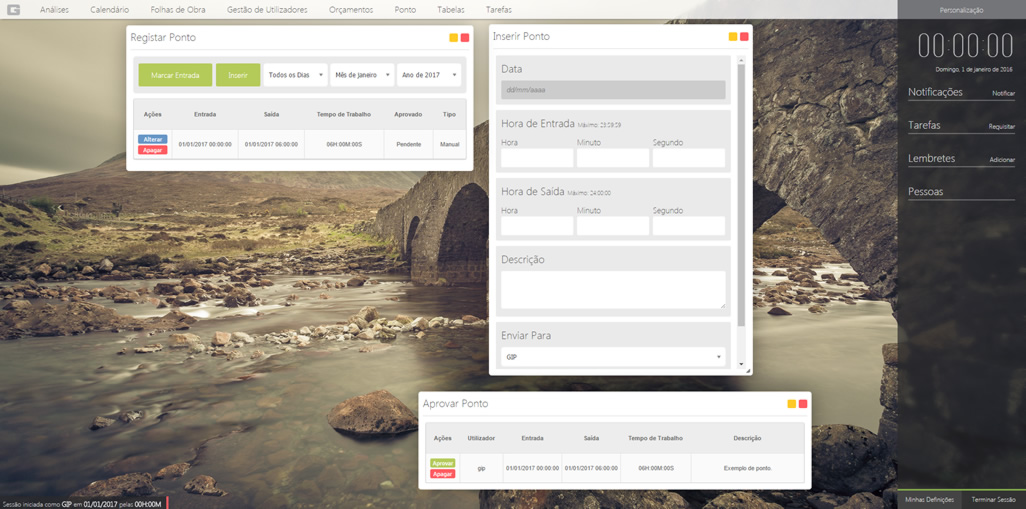Image resolution: width=1026 pixels, height=509 pixels.
Task: Click the Terminar Sessão link
Action: [993, 500]
